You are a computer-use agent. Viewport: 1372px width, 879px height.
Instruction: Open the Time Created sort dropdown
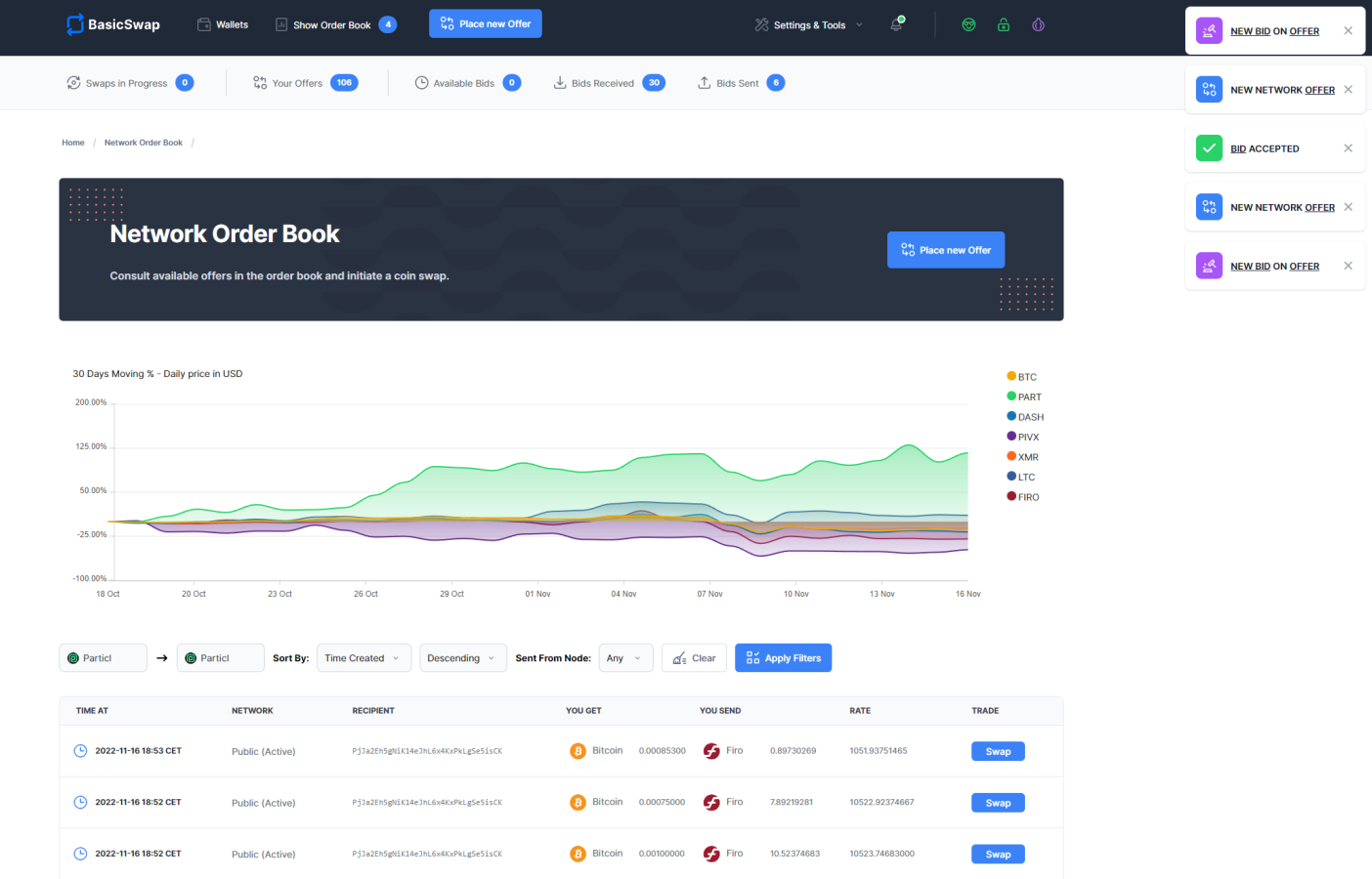tap(364, 658)
